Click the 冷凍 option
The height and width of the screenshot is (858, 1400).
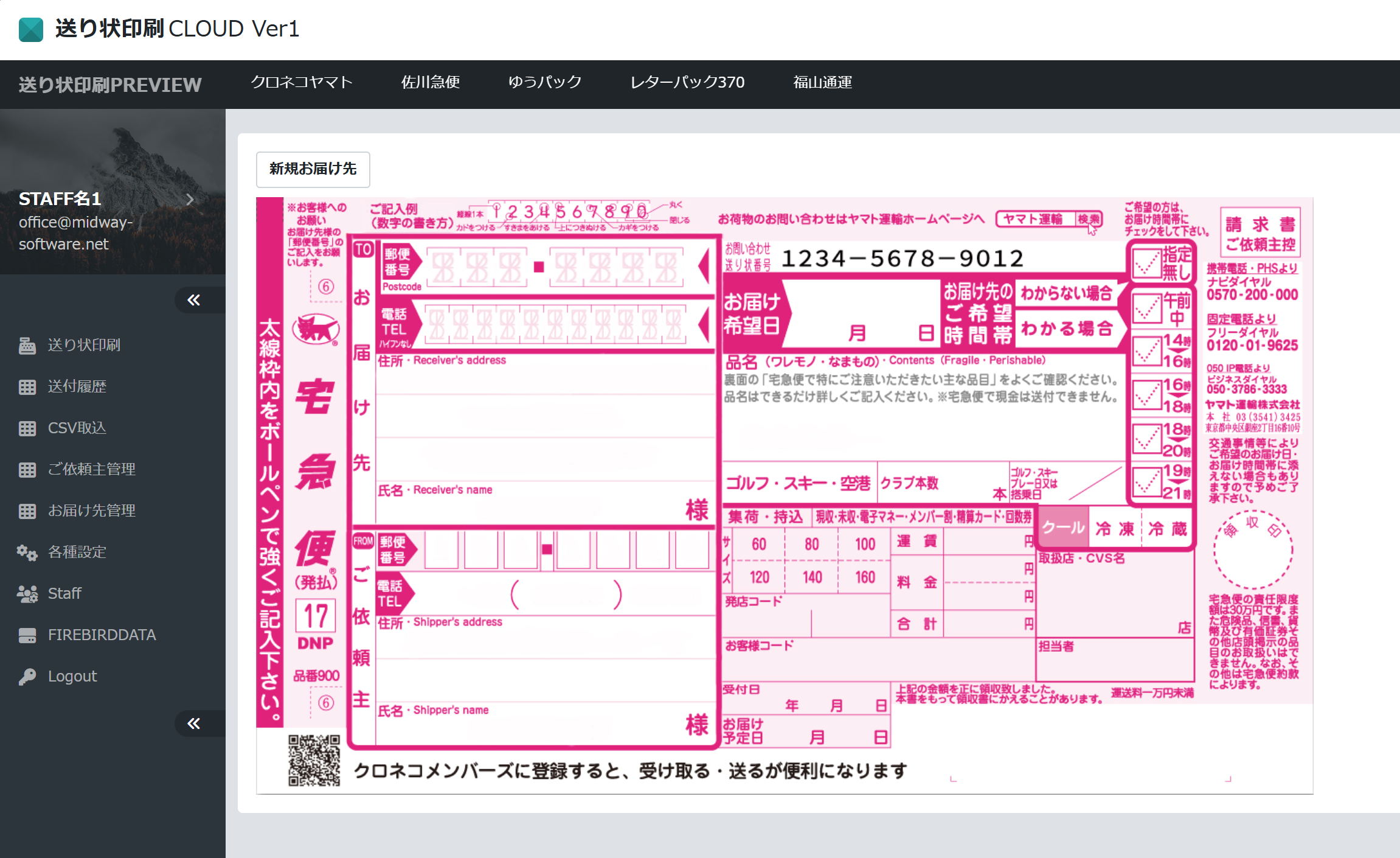pos(1115,528)
